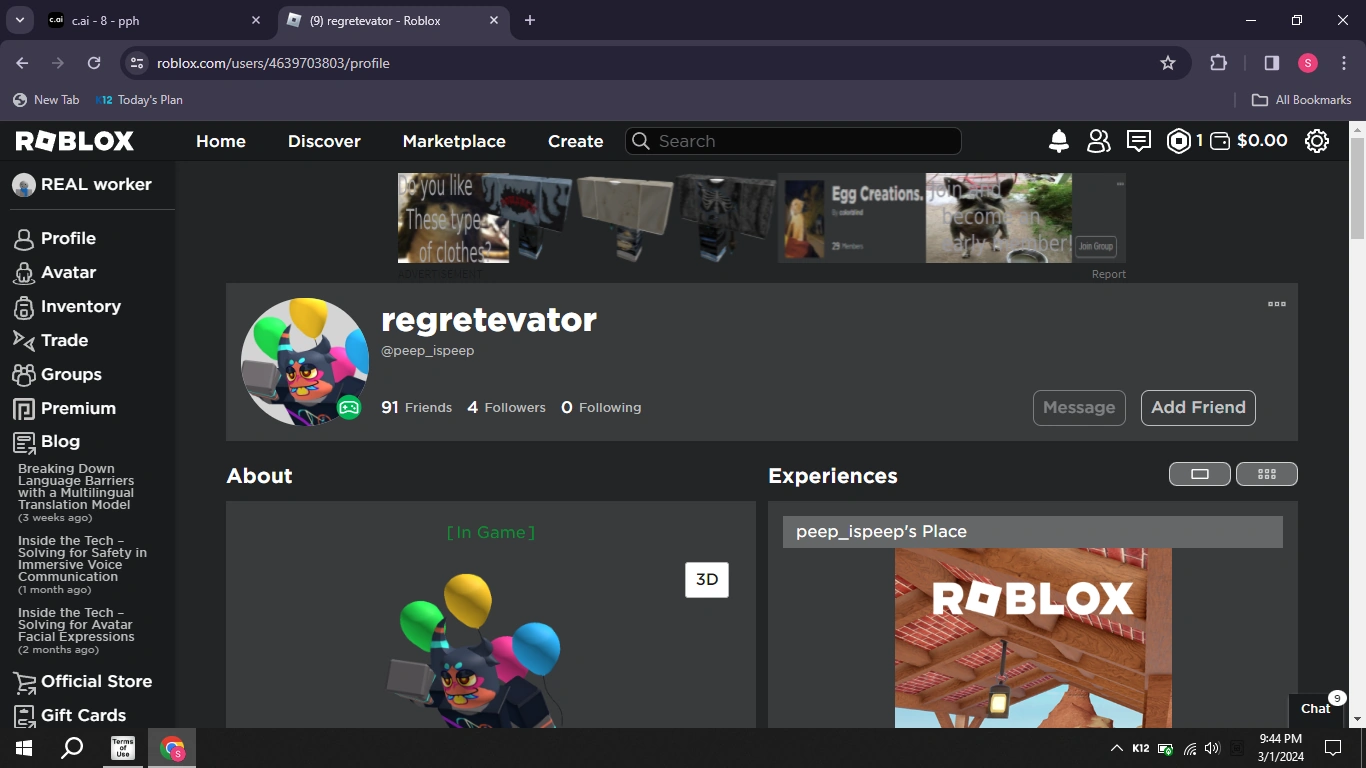The image size is (1366, 768).
Task: Switch to the Marketplace tab
Action: coord(454,141)
